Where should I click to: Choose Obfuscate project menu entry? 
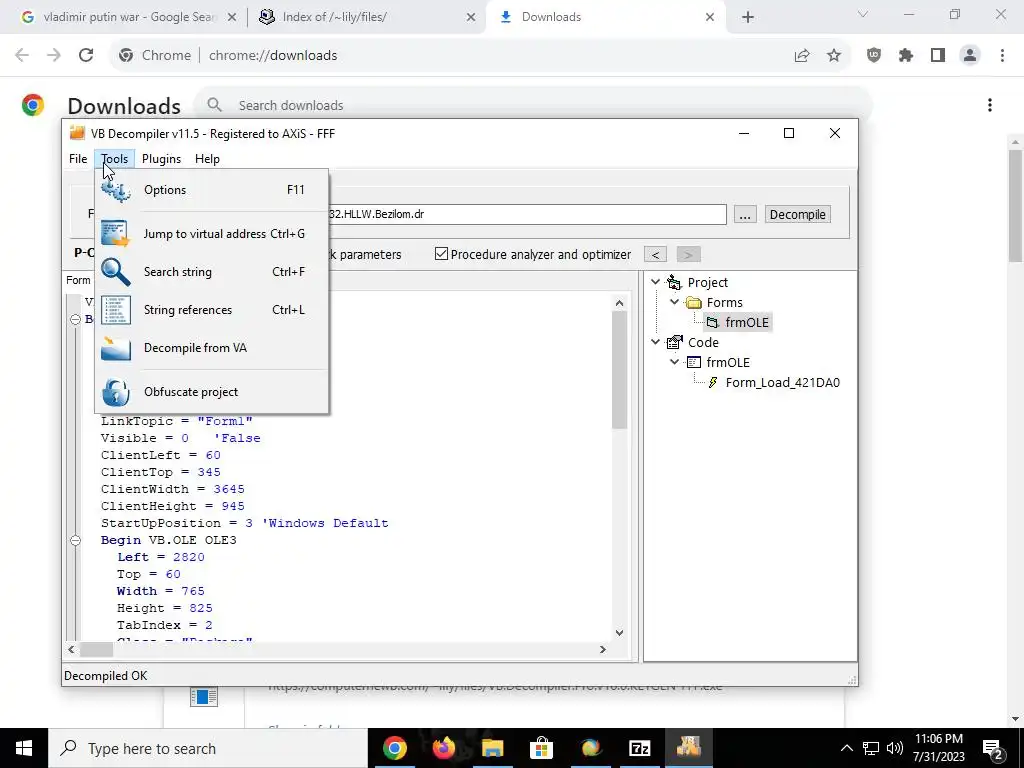tap(212, 392)
